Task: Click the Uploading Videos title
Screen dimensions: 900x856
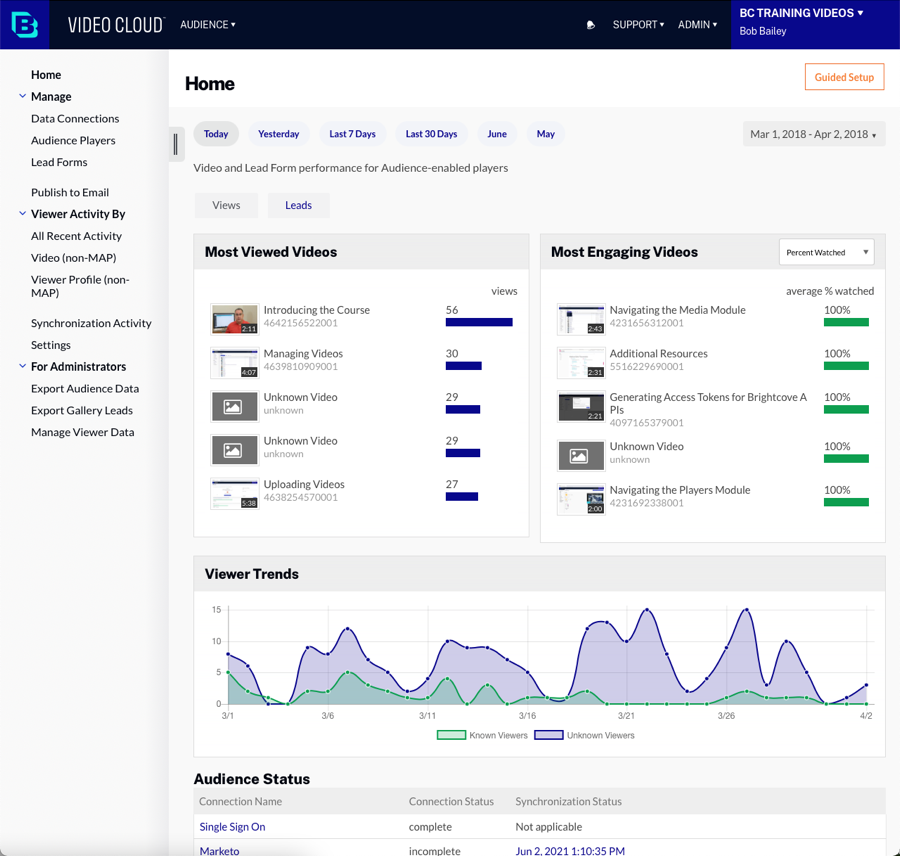Action: (x=304, y=485)
